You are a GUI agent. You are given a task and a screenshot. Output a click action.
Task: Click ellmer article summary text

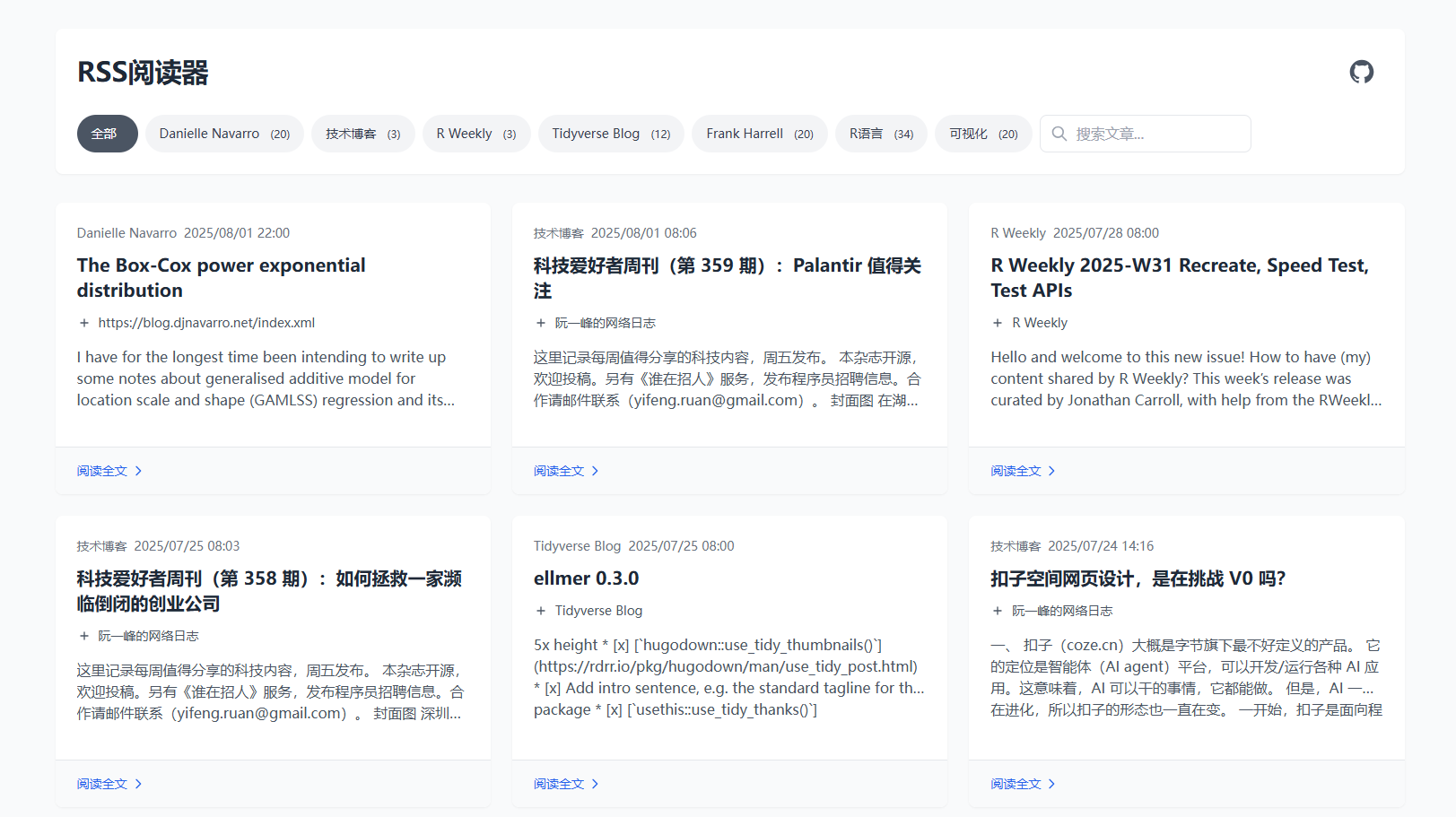pyautogui.click(x=729, y=677)
